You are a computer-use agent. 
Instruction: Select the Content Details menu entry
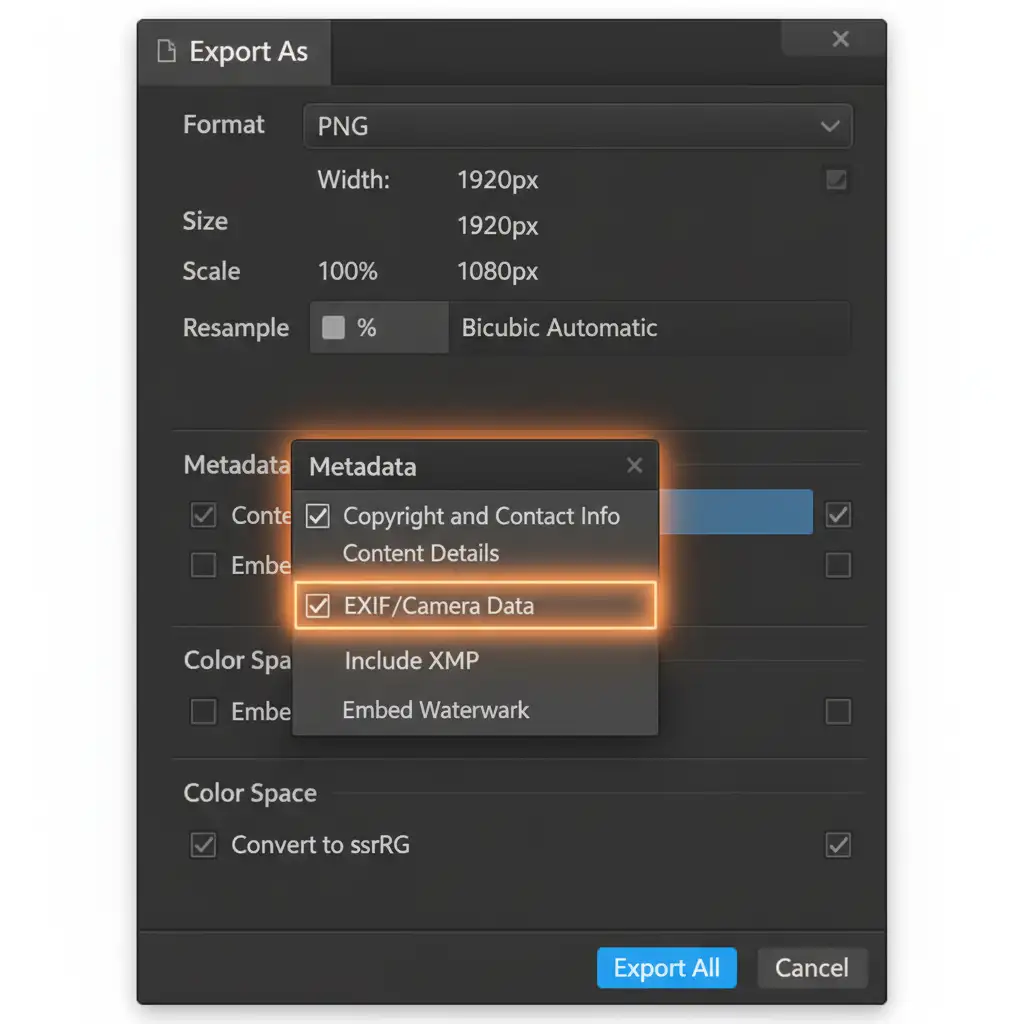[x=420, y=553]
